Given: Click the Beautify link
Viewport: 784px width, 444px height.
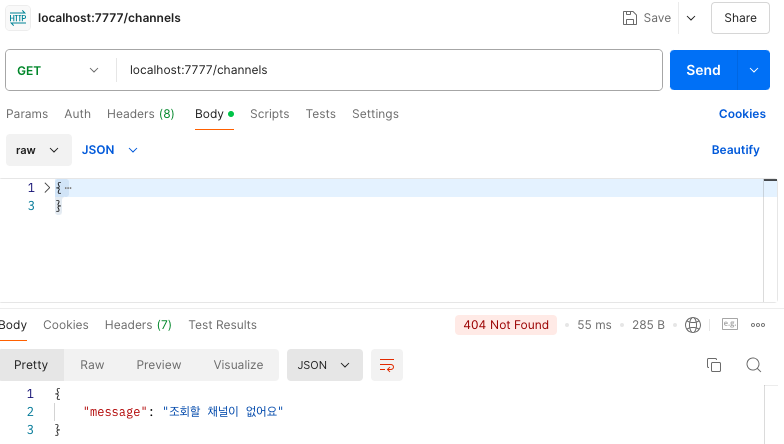Looking at the screenshot, I should [x=736, y=150].
